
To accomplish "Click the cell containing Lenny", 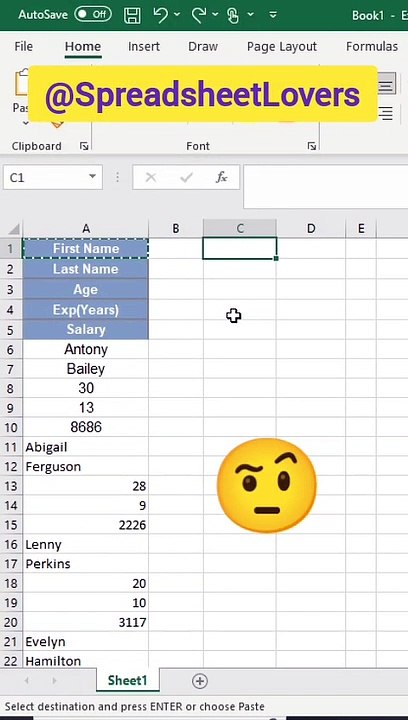I will [x=86, y=545].
